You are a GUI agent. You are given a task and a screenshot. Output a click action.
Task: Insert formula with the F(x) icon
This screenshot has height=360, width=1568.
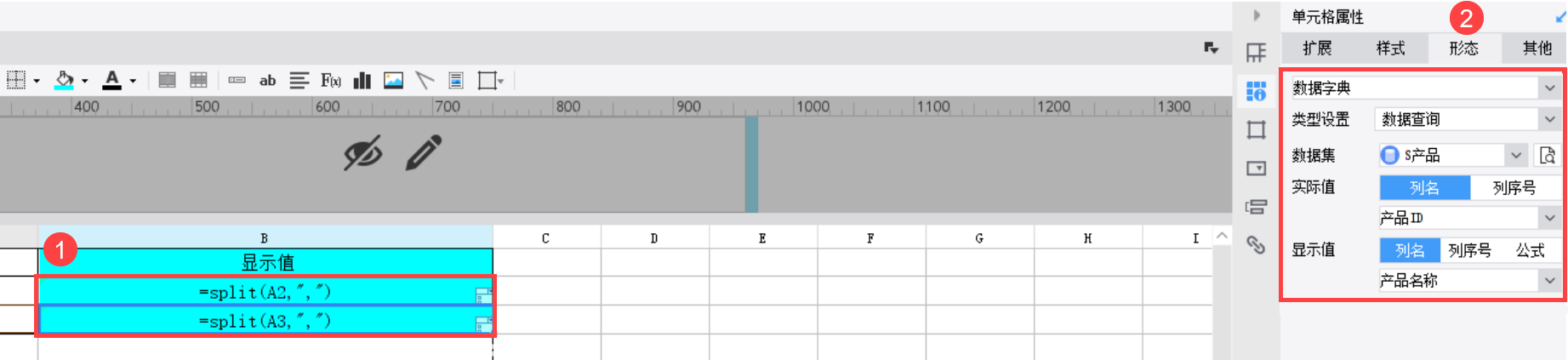tap(330, 80)
